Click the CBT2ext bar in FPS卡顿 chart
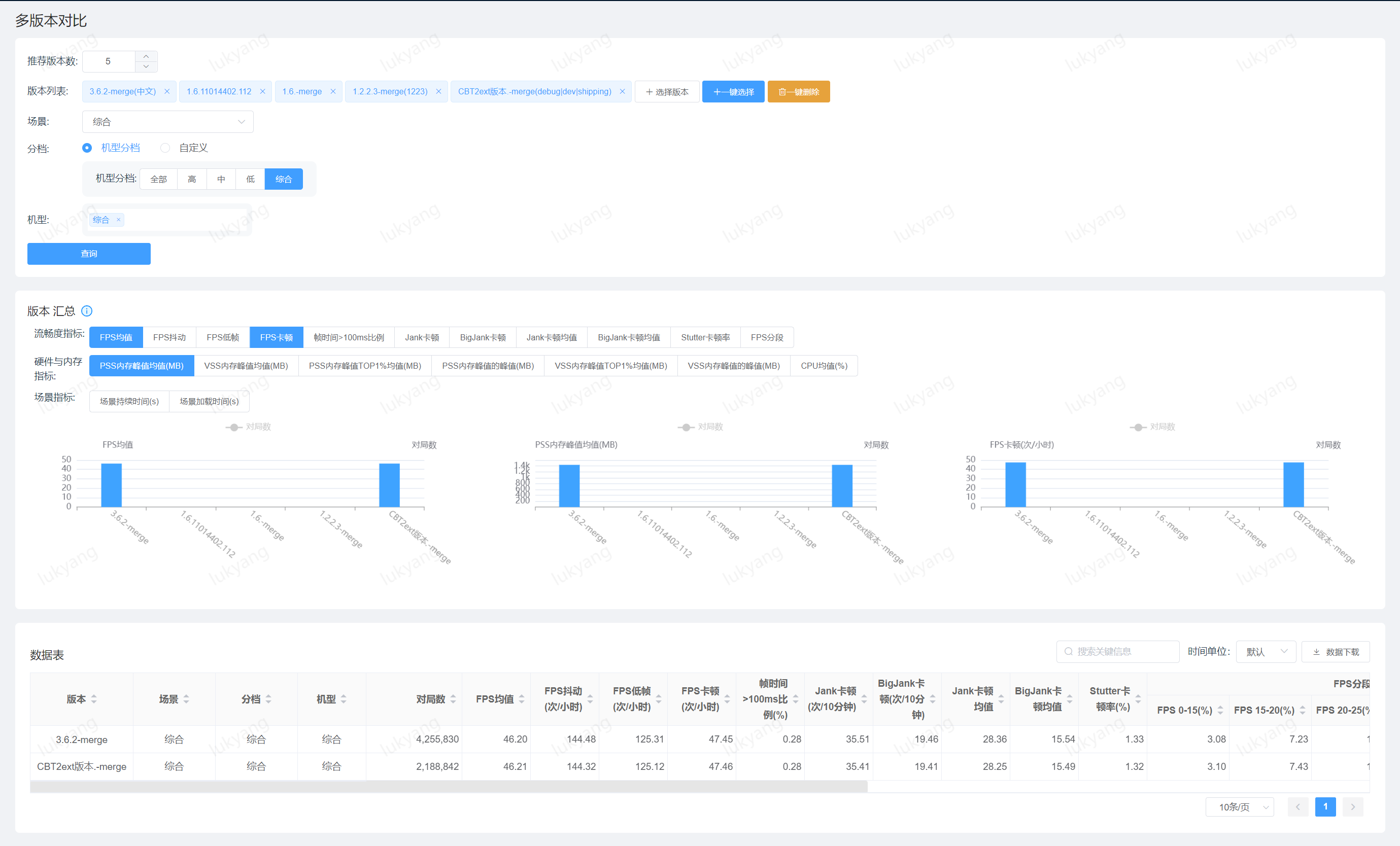Image resolution: width=1400 pixels, height=846 pixels. [1293, 484]
